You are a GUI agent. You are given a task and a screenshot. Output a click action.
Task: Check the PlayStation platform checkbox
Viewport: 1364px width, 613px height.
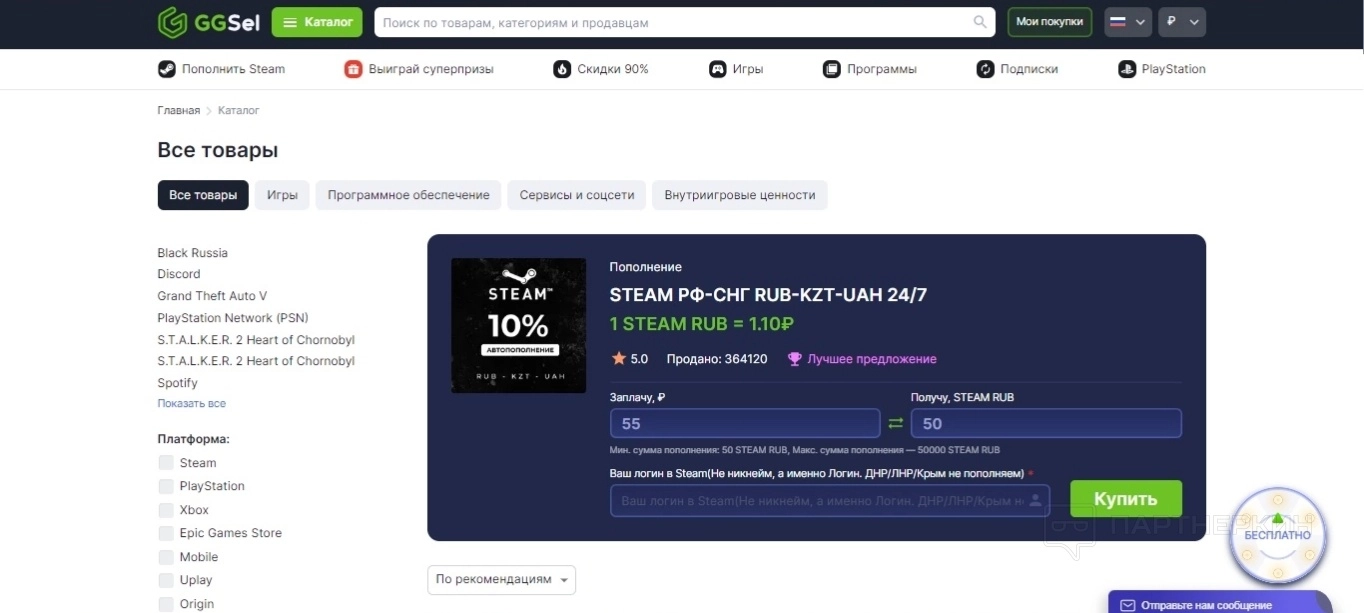pyautogui.click(x=166, y=486)
